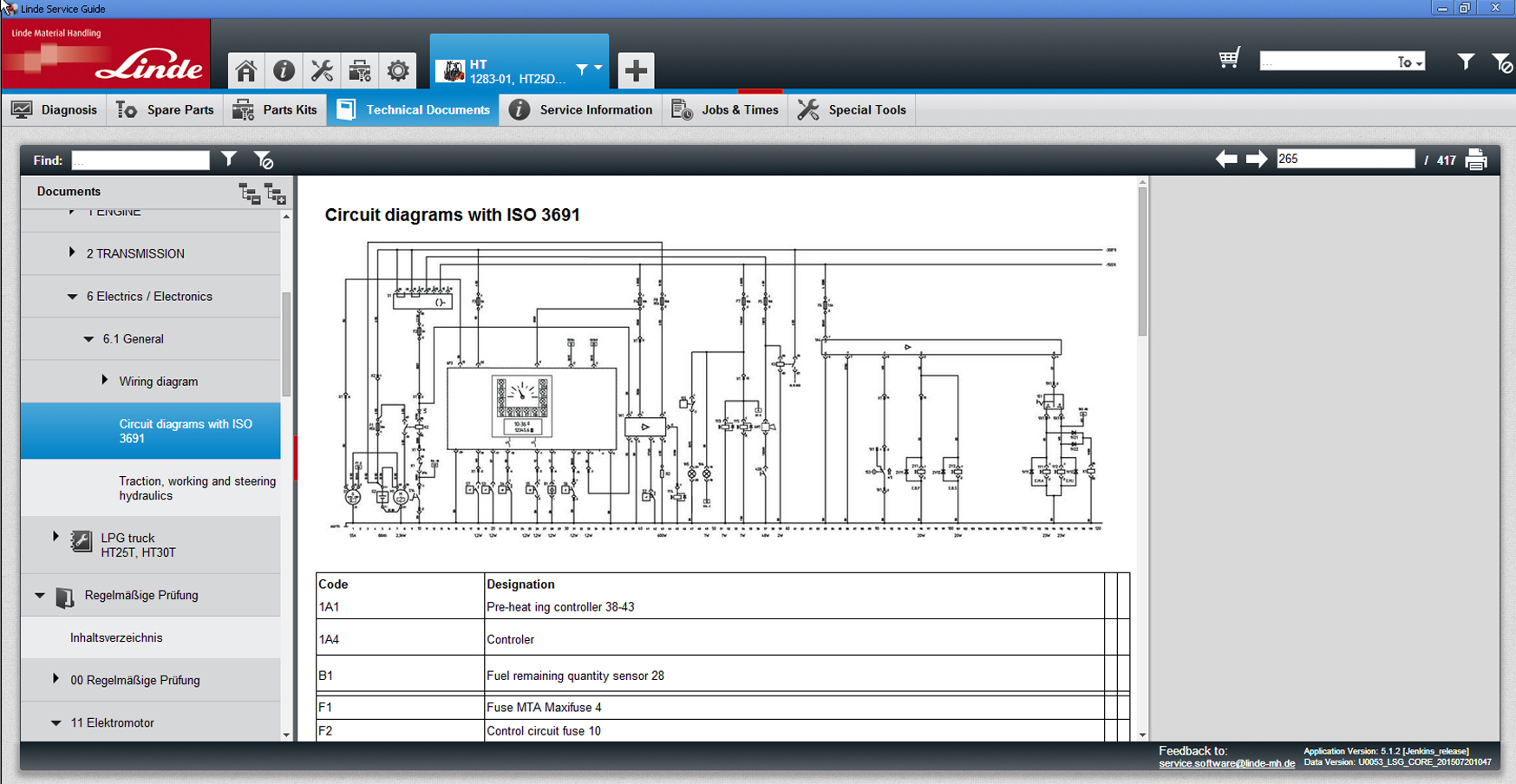Open the shopping cart
Screen dimensions: 1516x784
click(x=1229, y=59)
